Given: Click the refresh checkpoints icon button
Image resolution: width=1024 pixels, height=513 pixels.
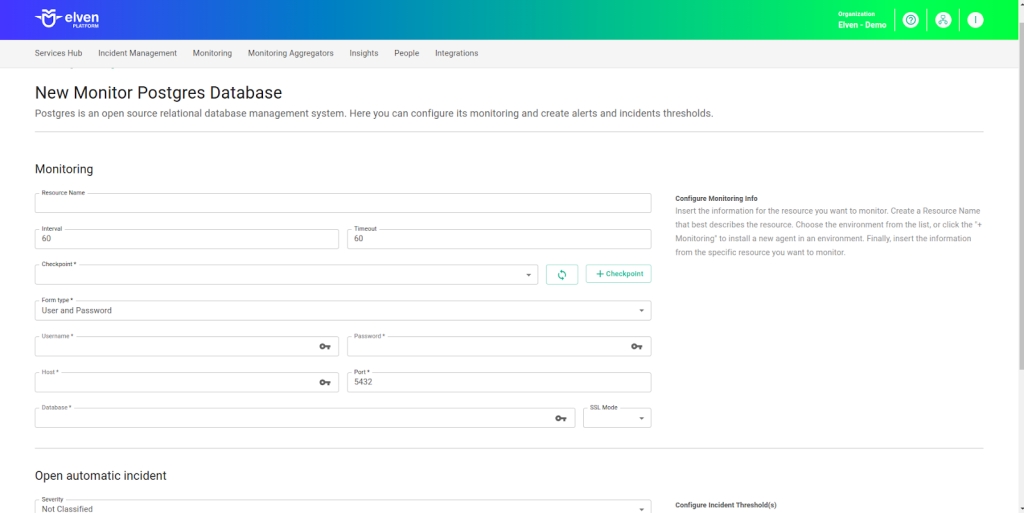Looking at the screenshot, I should (x=562, y=274).
